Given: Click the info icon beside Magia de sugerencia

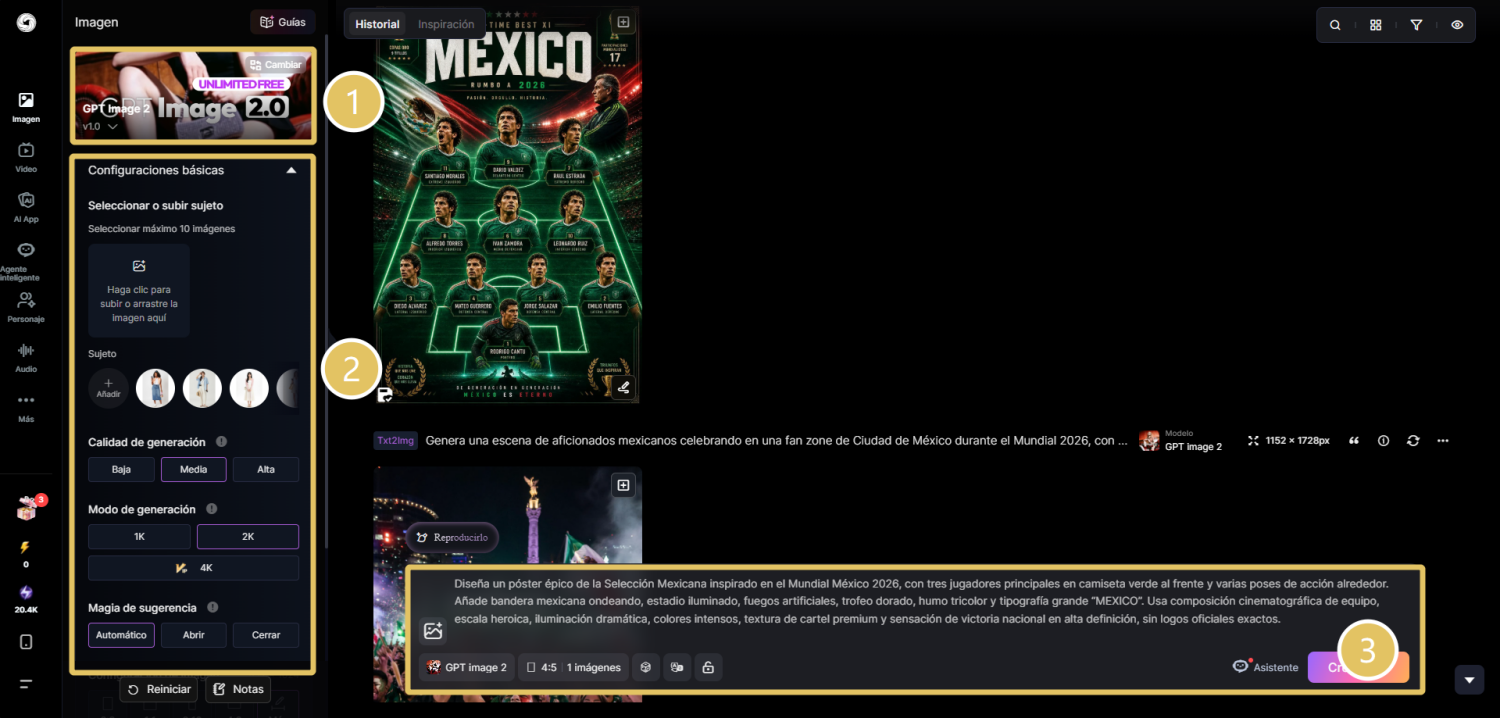Looking at the screenshot, I should pos(212,608).
